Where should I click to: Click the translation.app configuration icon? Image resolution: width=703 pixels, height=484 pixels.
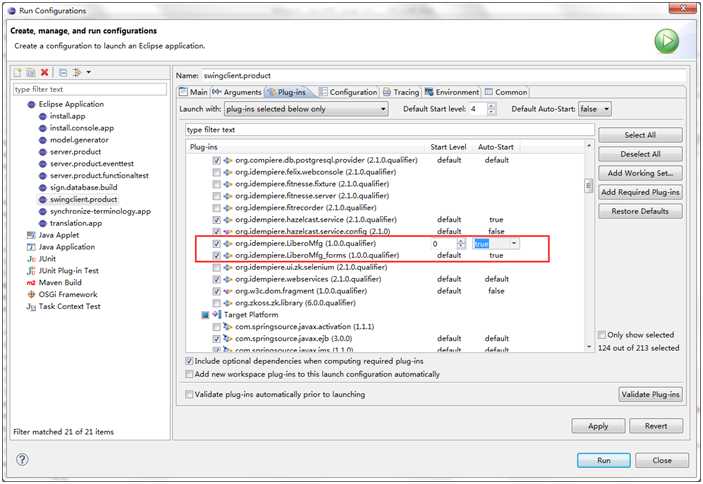pos(43,223)
